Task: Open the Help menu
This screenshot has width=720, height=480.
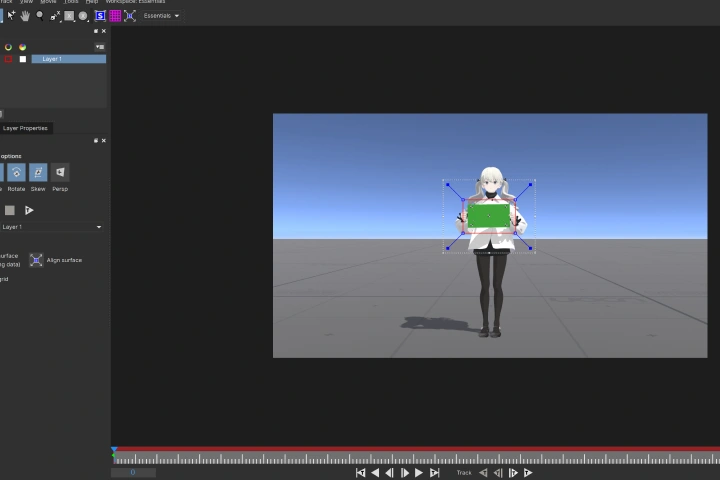Action: click(92, 1)
